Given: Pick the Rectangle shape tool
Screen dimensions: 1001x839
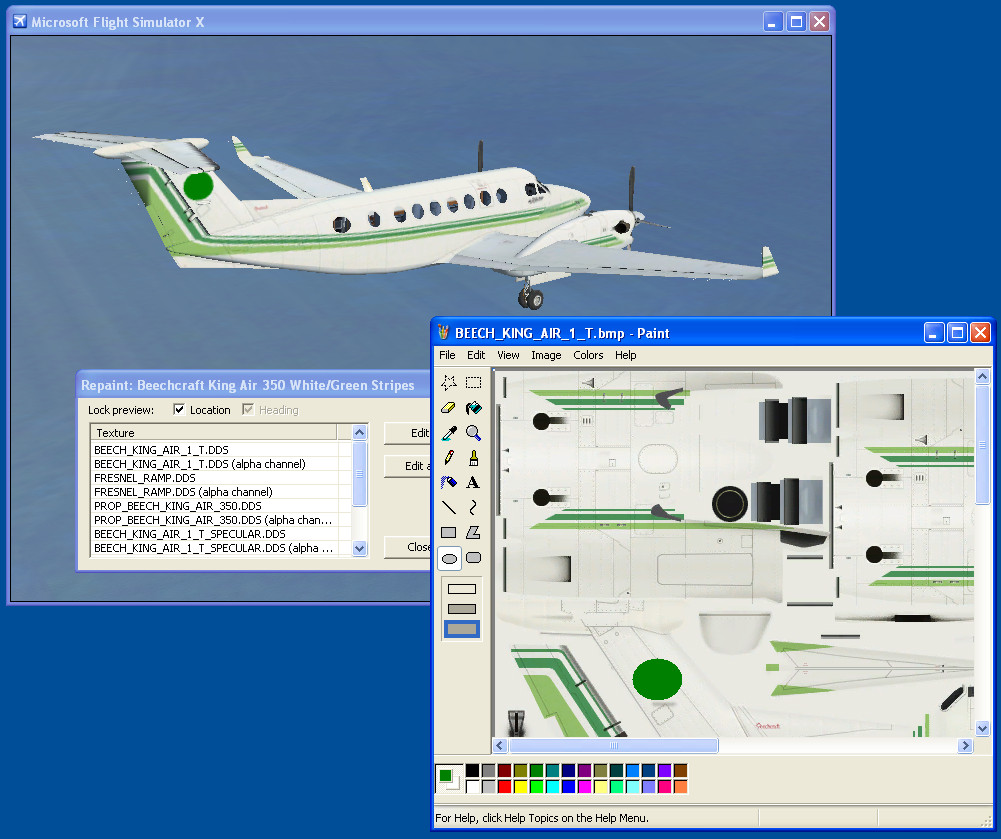Looking at the screenshot, I should tap(449, 533).
